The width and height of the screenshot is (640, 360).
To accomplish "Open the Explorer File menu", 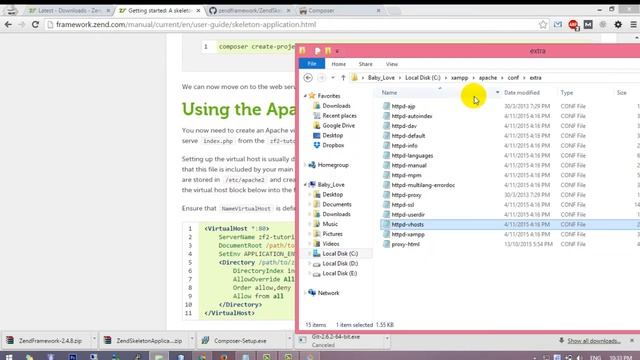I will pos(312,64).
